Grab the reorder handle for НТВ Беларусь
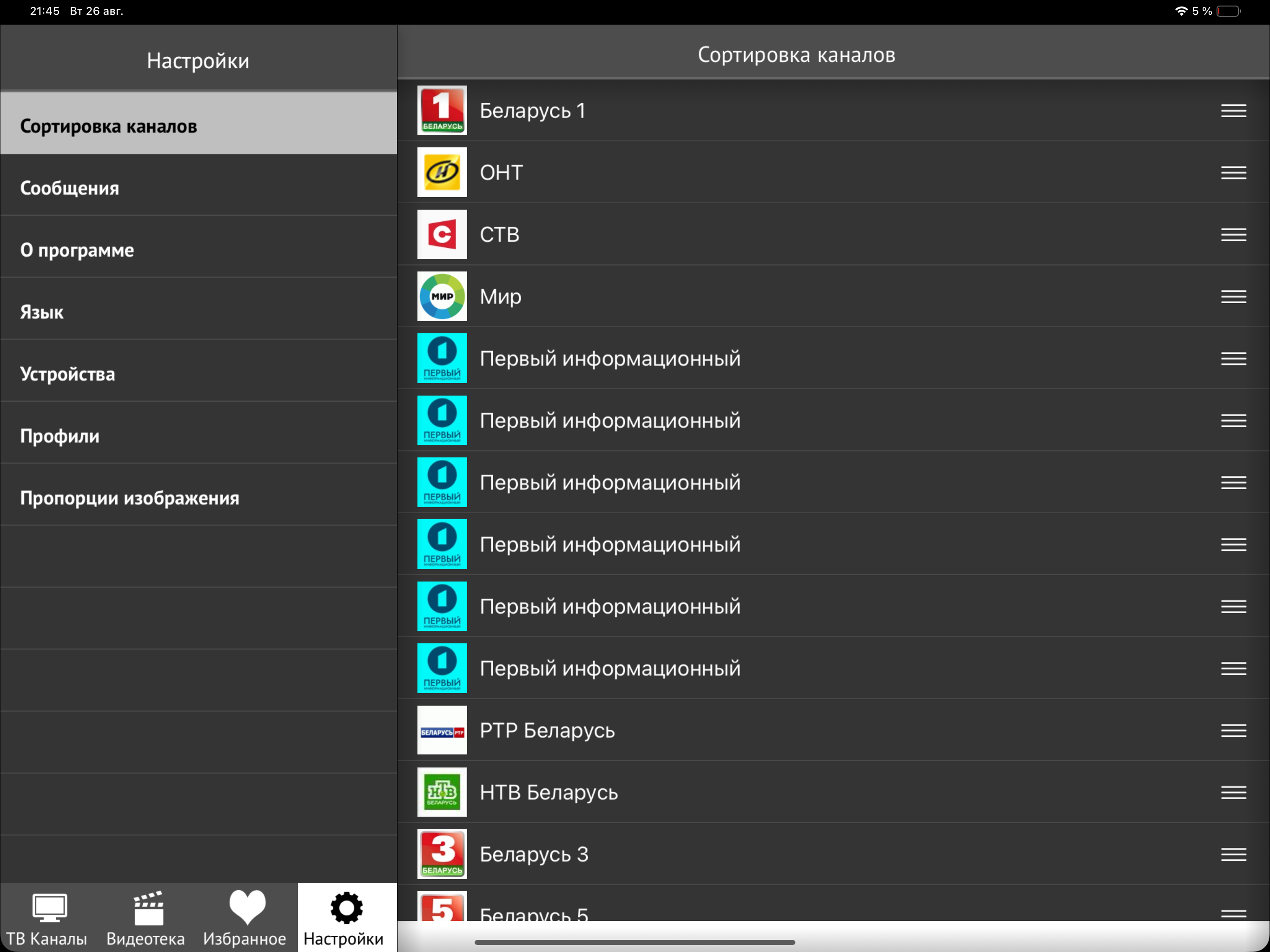This screenshot has height=952, width=1270. click(x=1233, y=793)
